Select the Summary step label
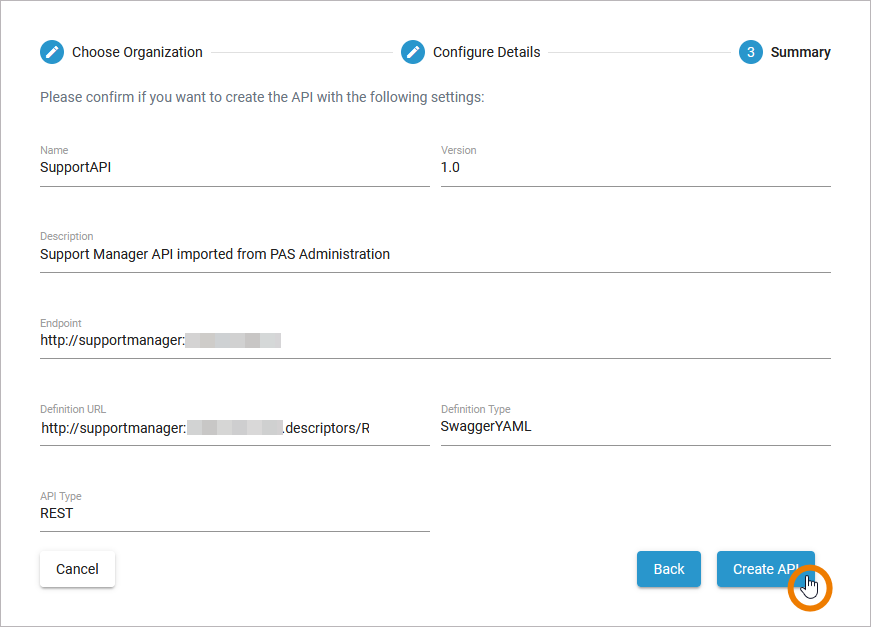The image size is (871, 627). [x=800, y=52]
